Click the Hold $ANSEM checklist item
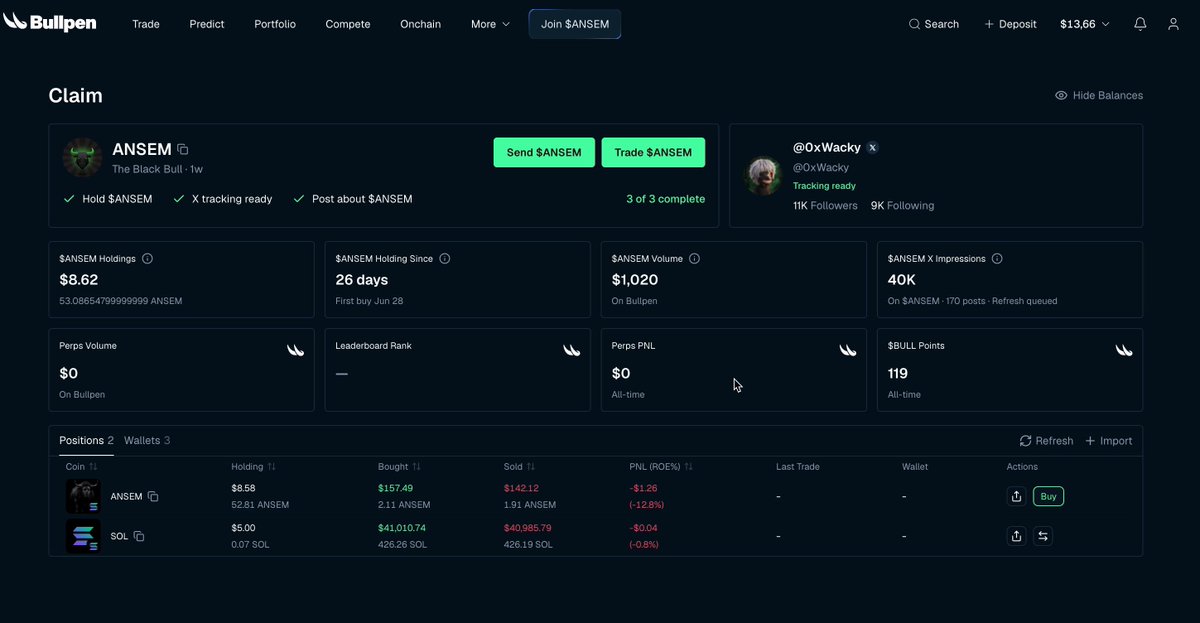The width and height of the screenshot is (1200, 623). [108, 199]
